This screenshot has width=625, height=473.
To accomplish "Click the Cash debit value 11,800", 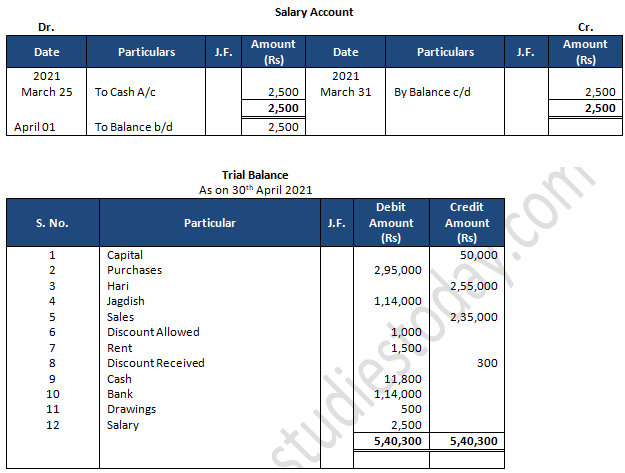I will (403, 379).
